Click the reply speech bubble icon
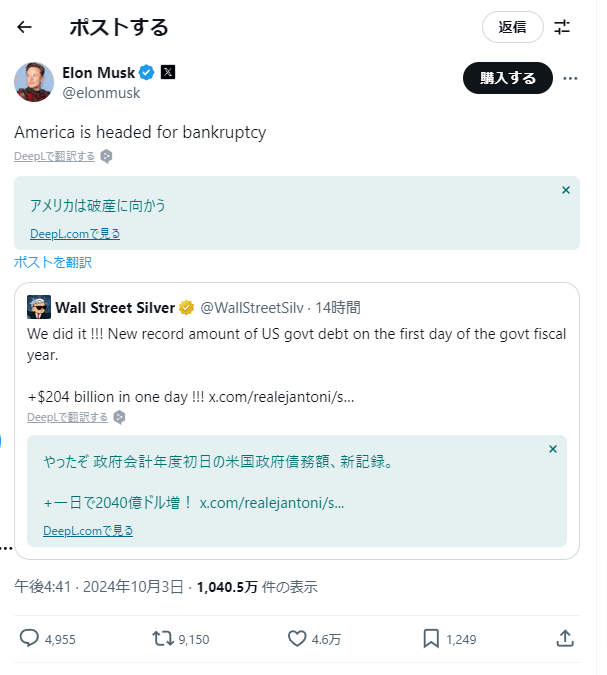The width and height of the screenshot is (607, 675). click(x=29, y=638)
